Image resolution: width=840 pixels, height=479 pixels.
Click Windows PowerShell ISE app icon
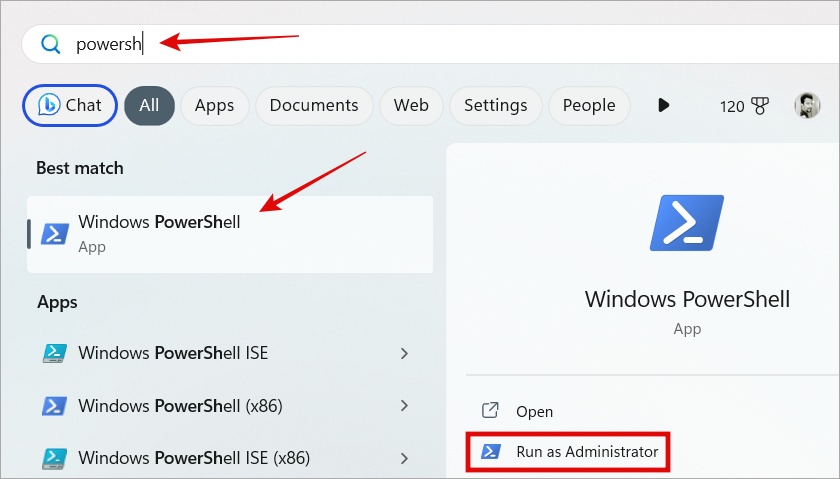[54, 353]
